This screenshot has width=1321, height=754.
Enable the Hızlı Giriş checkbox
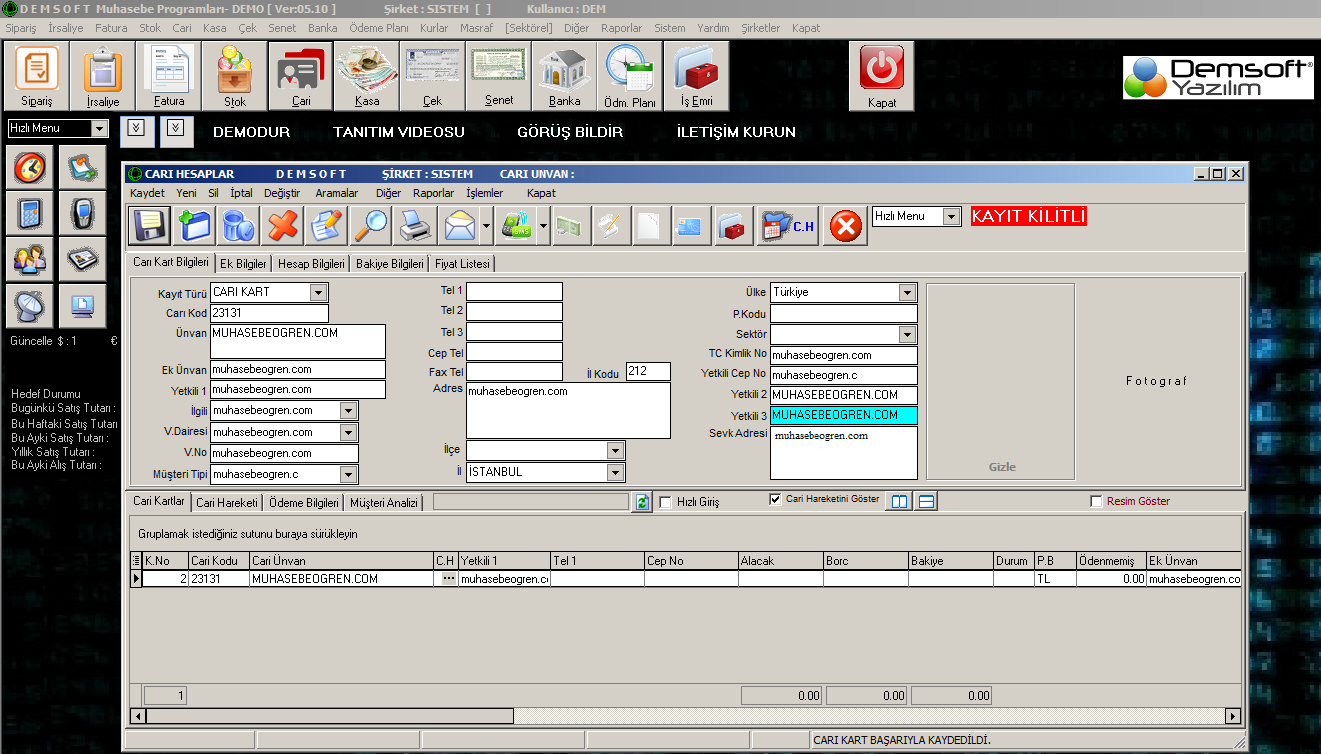(666, 502)
